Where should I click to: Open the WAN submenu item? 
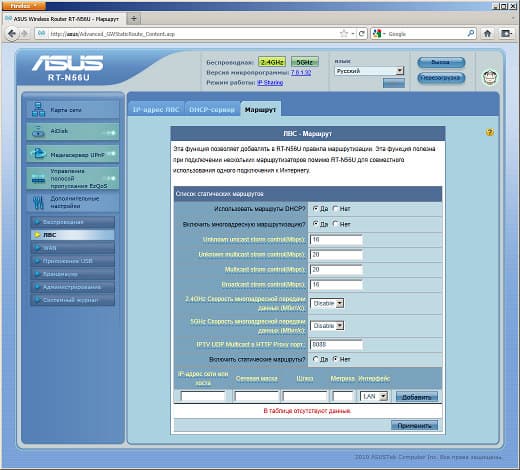tap(73, 248)
